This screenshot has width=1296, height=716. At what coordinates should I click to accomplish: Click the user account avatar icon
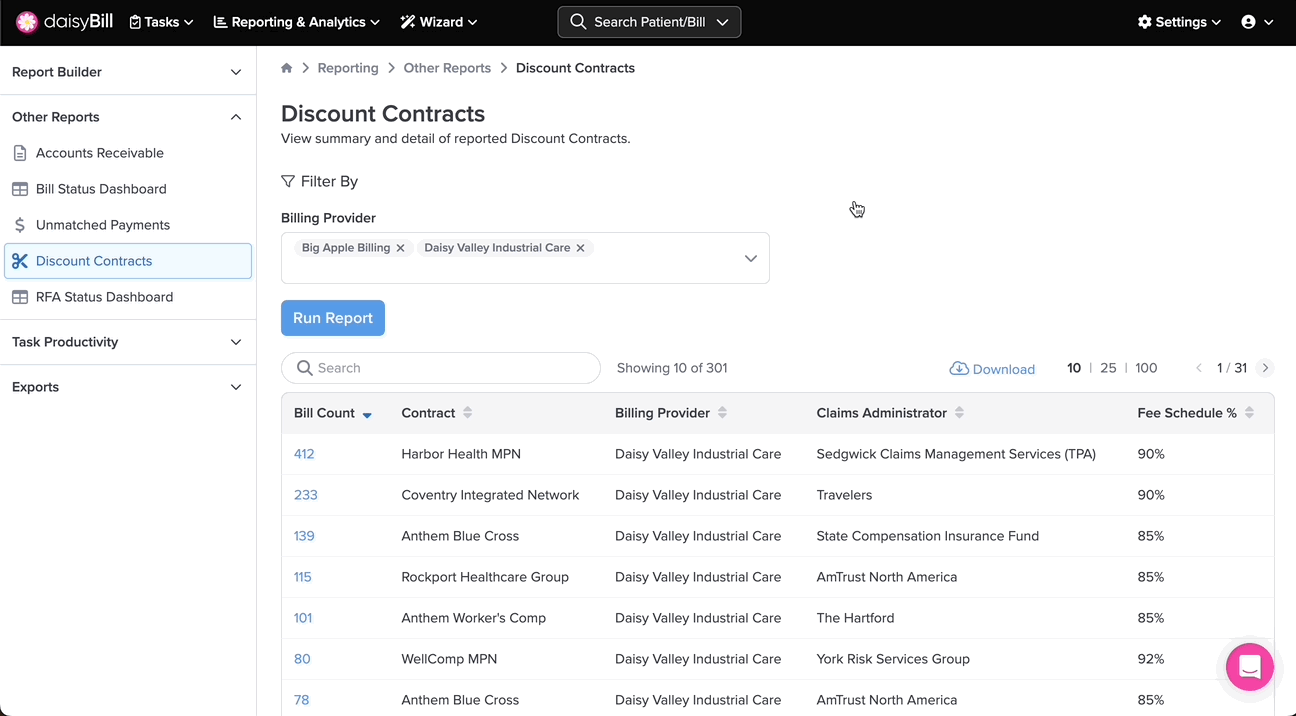click(1248, 22)
